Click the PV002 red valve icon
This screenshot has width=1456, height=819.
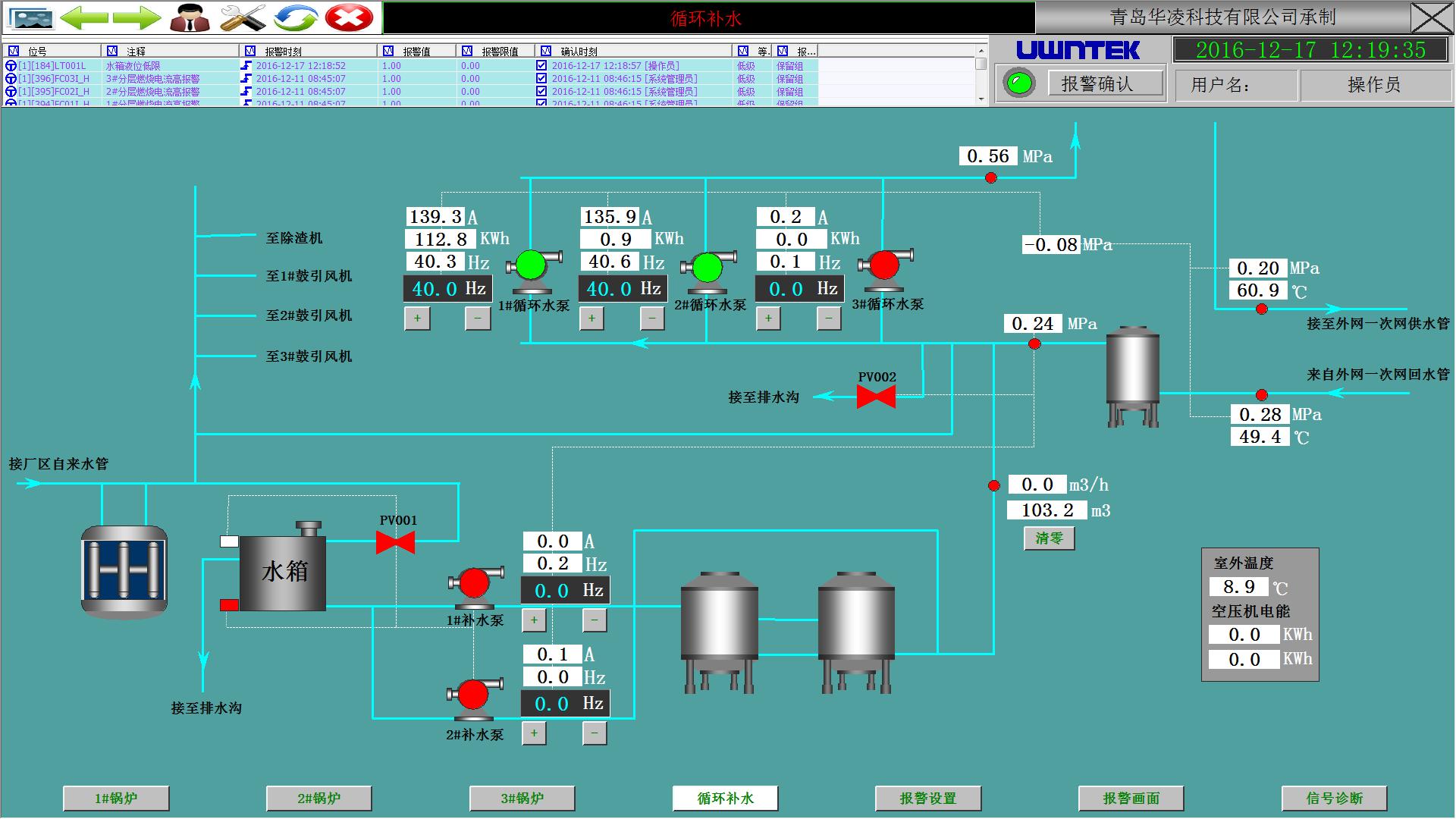click(876, 397)
